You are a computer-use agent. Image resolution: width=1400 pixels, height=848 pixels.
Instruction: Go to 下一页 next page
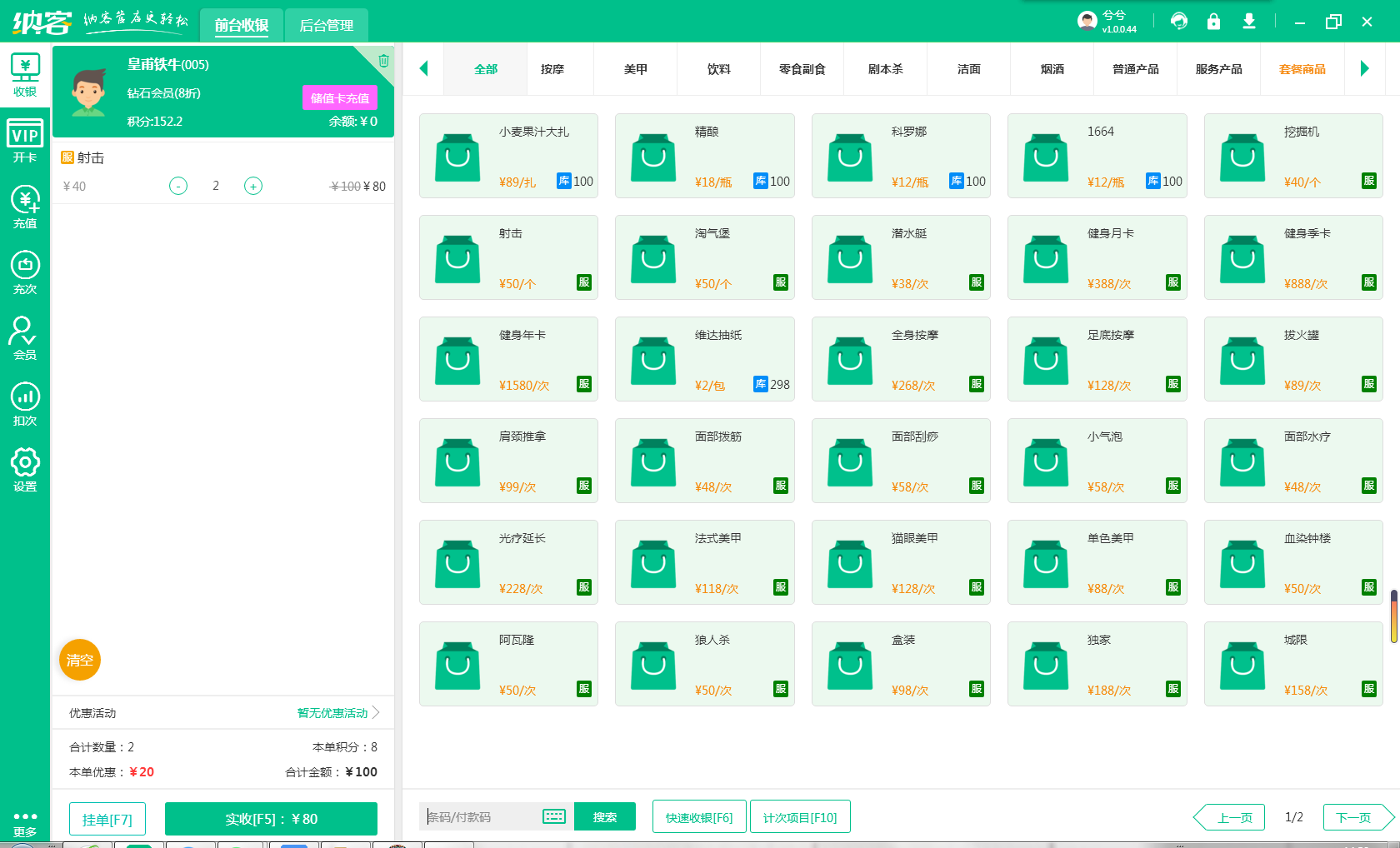pos(1358,817)
